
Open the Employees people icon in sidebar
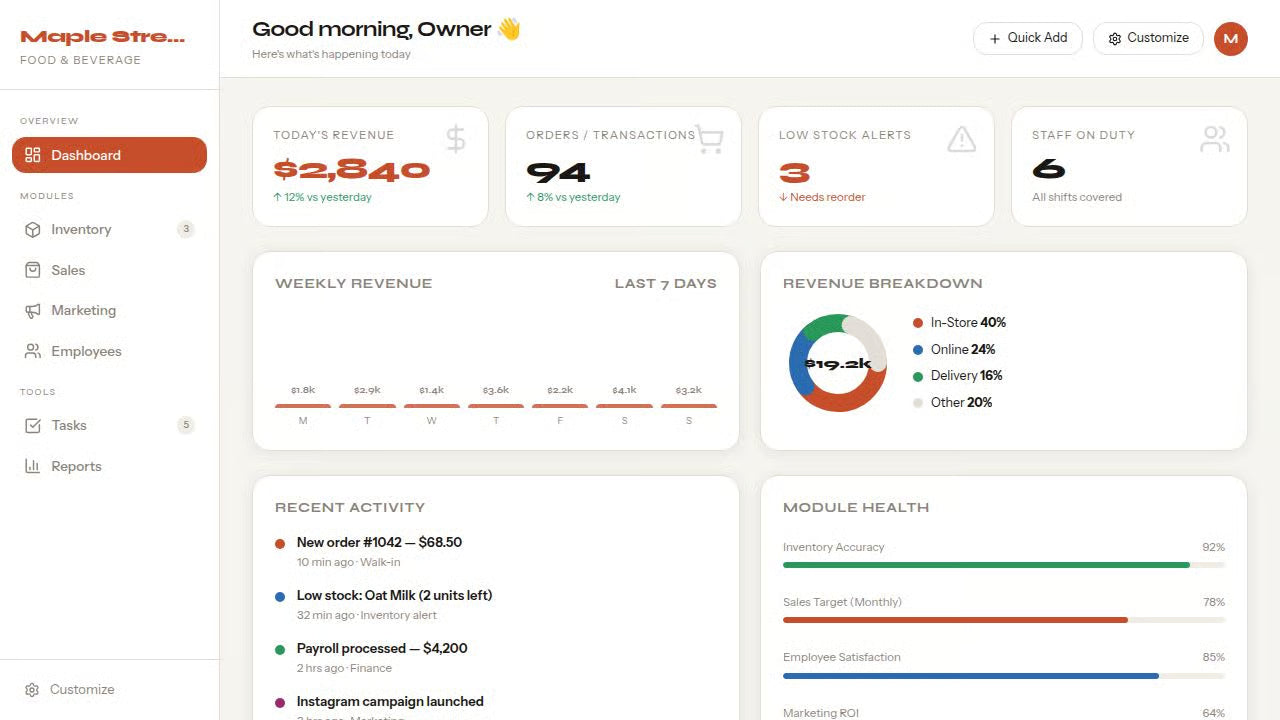31,351
